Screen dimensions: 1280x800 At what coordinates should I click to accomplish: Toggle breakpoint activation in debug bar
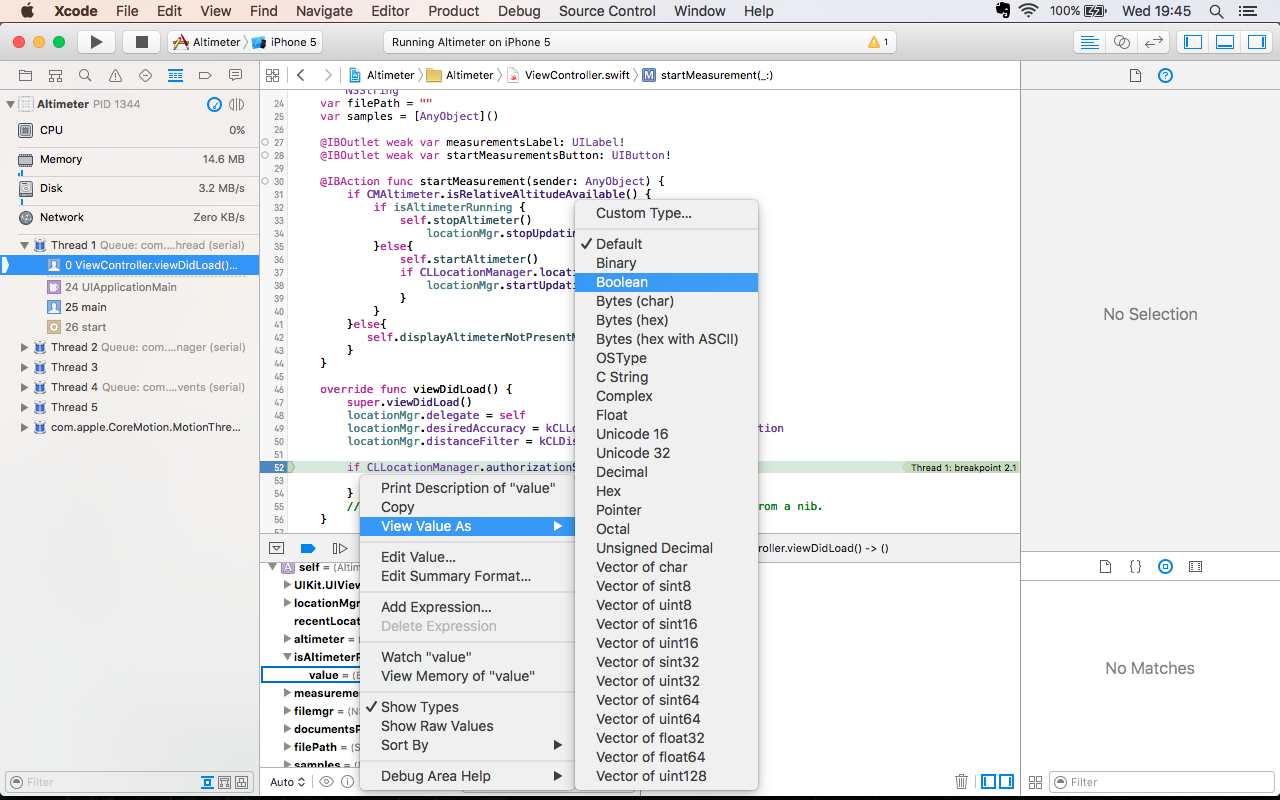click(x=308, y=548)
